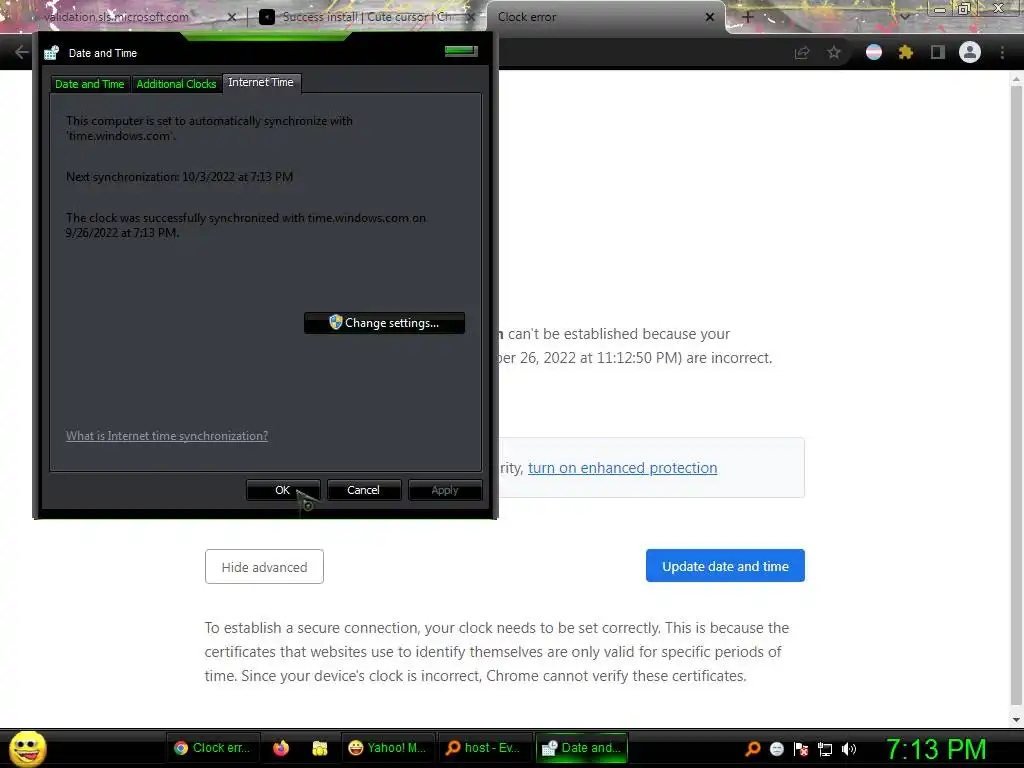Viewport: 1024px width, 768px height.
Task: Launch Firefox from the taskbar
Action: 281,748
